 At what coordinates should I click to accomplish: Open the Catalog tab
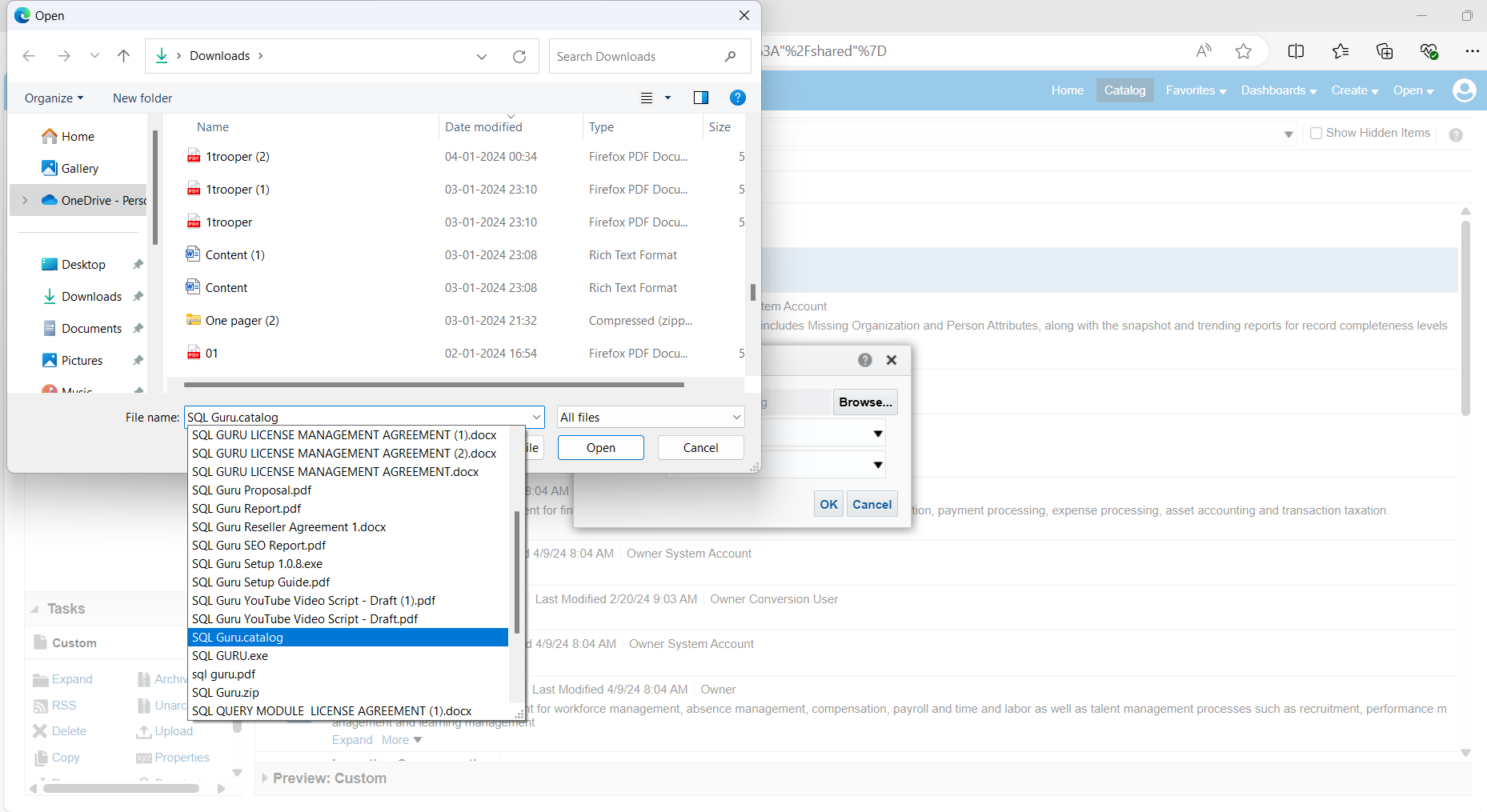pos(1124,90)
